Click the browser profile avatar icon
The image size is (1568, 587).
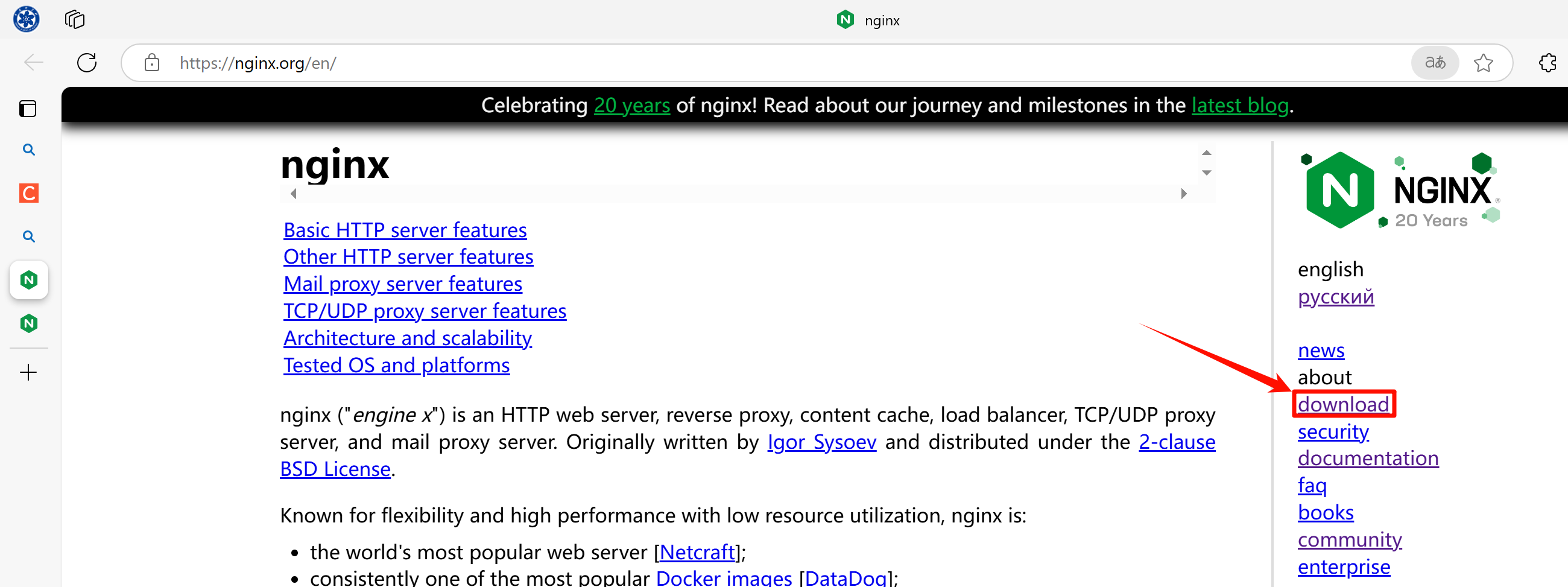pos(26,19)
